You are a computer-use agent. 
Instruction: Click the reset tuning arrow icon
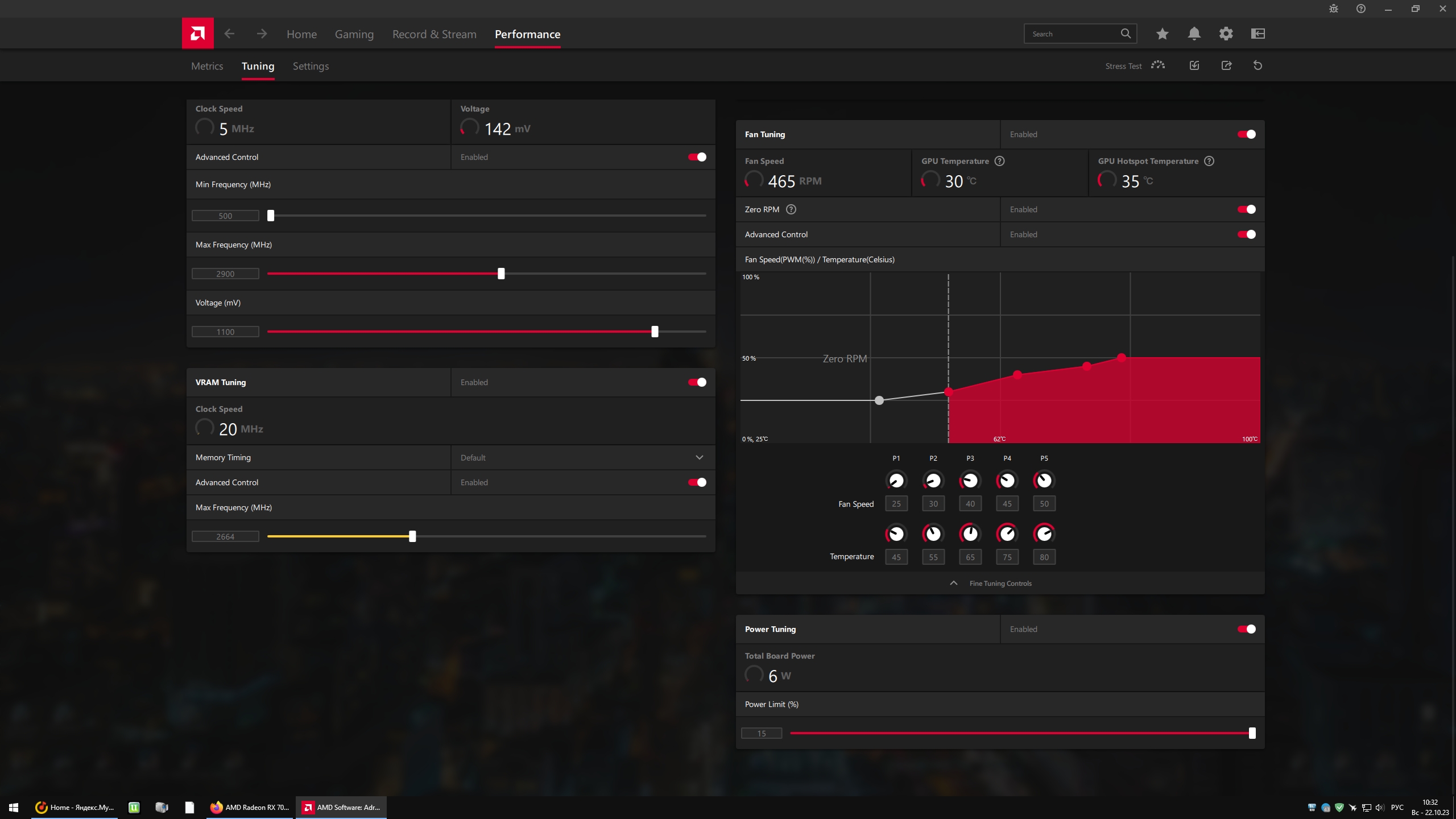click(x=1258, y=65)
